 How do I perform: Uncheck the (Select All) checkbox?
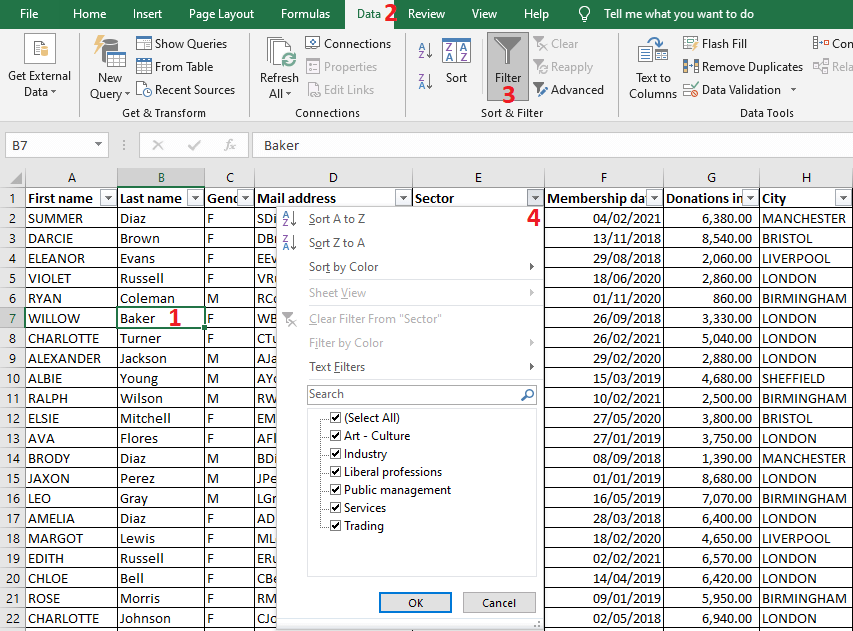pyautogui.click(x=336, y=418)
